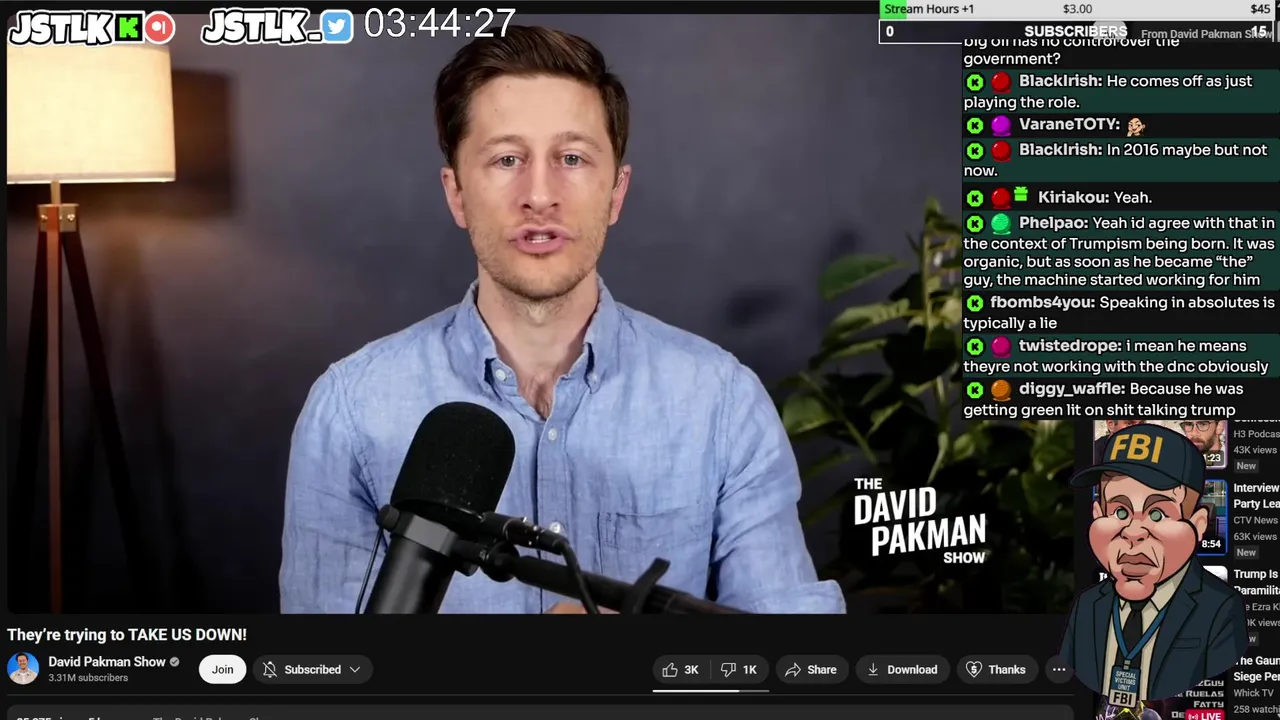Click the JSTLK Twitter bird icon

click(338, 27)
